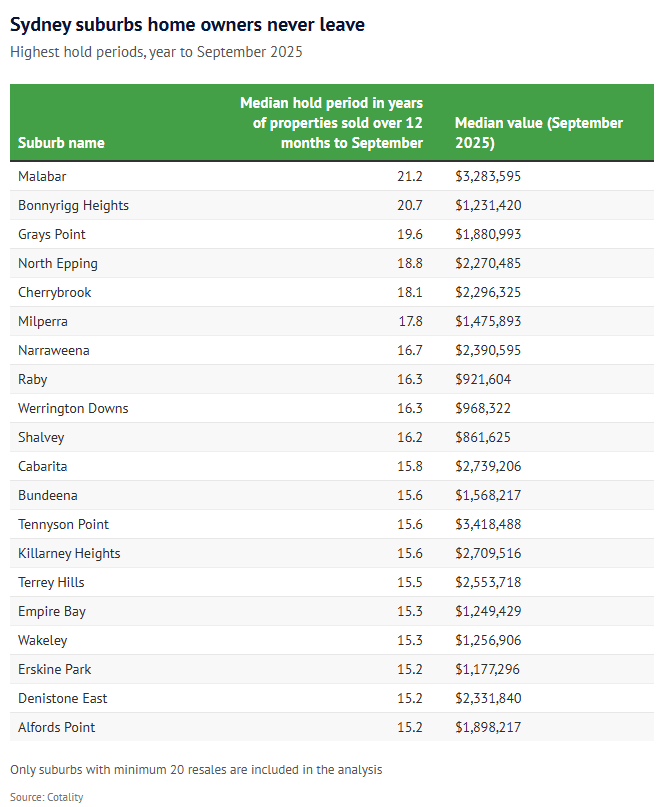Screen dimensions: 656x807
Task: Select Cabarita median value $2,739,206
Action: coord(488,466)
